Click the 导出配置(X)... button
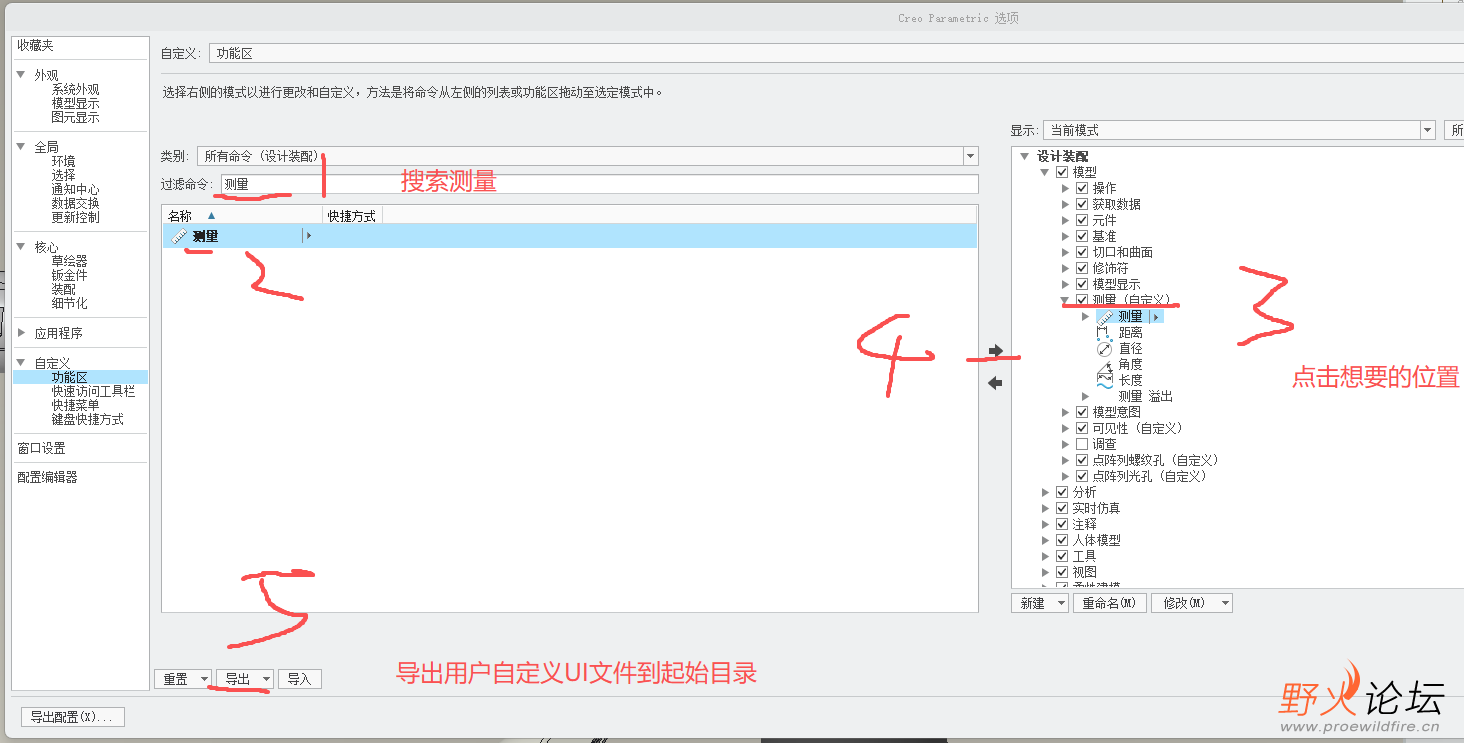The image size is (1464, 743). pos(73,716)
